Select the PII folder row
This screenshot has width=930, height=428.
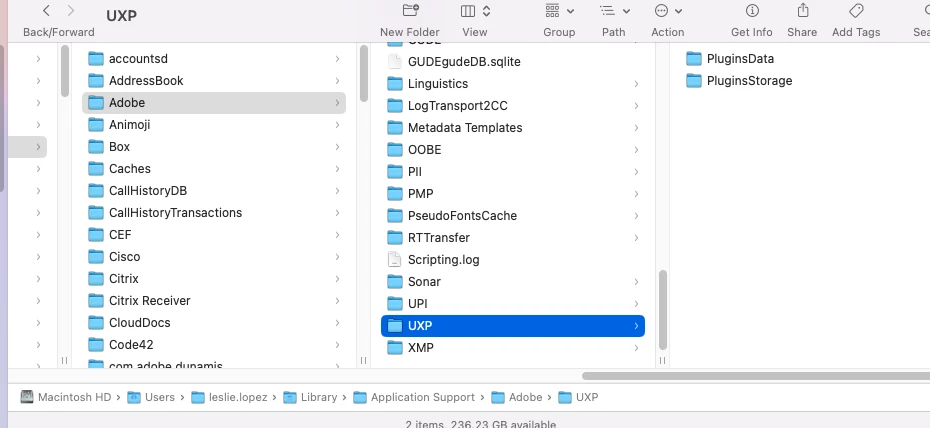pos(512,172)
